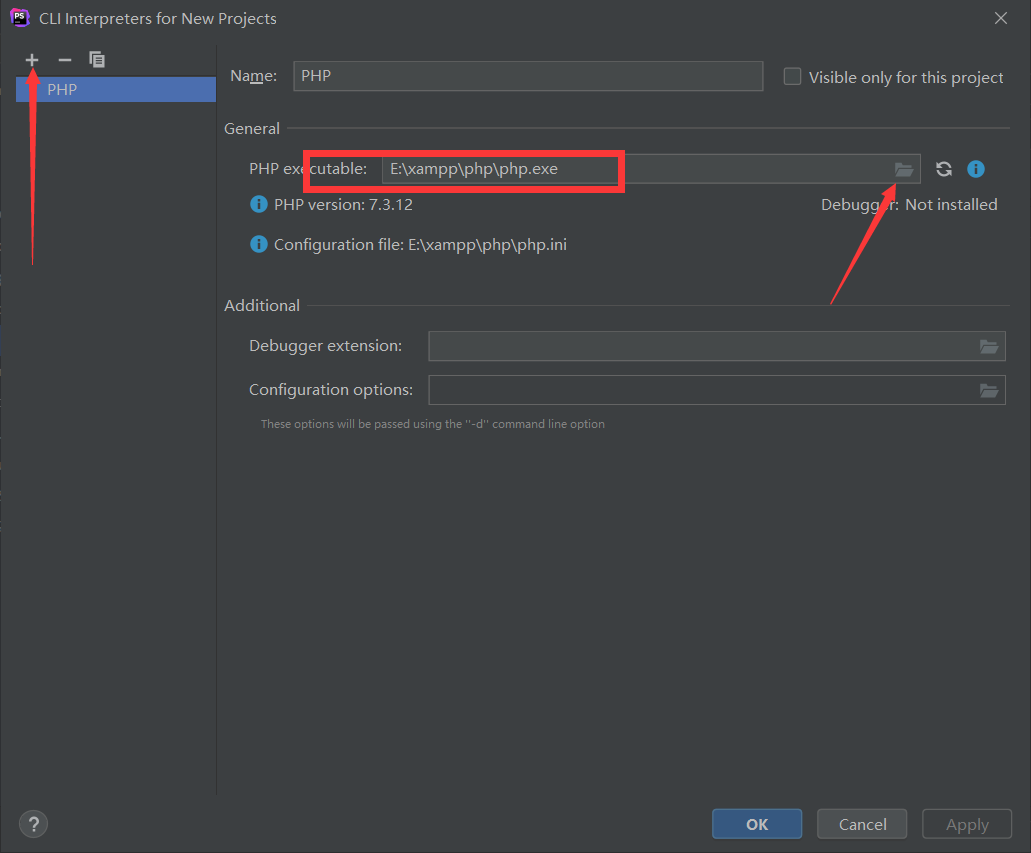Open help via question mark button
Image resolution: width=1031 pixels, height=853 pixels.
click(x=34, y=824)
